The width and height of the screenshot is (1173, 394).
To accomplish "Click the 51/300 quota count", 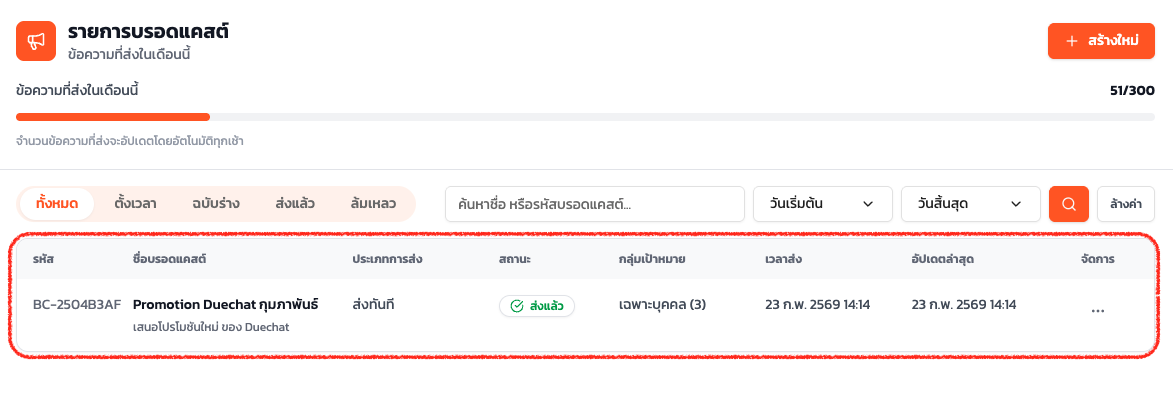I will [x=1133, y=91].
